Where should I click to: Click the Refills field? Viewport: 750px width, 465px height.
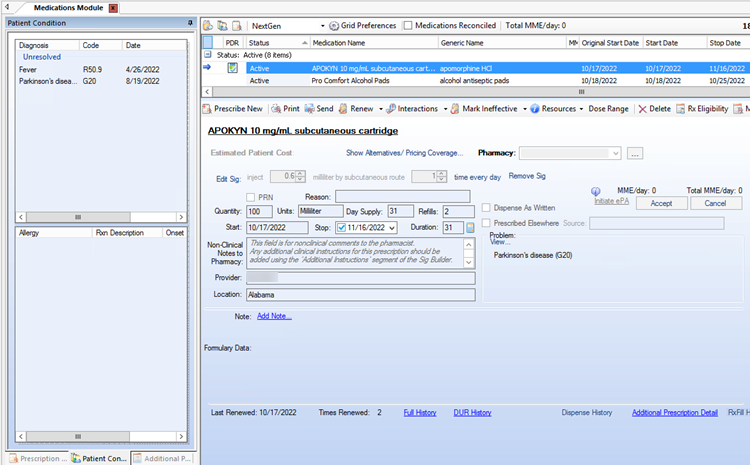[458, 211]
